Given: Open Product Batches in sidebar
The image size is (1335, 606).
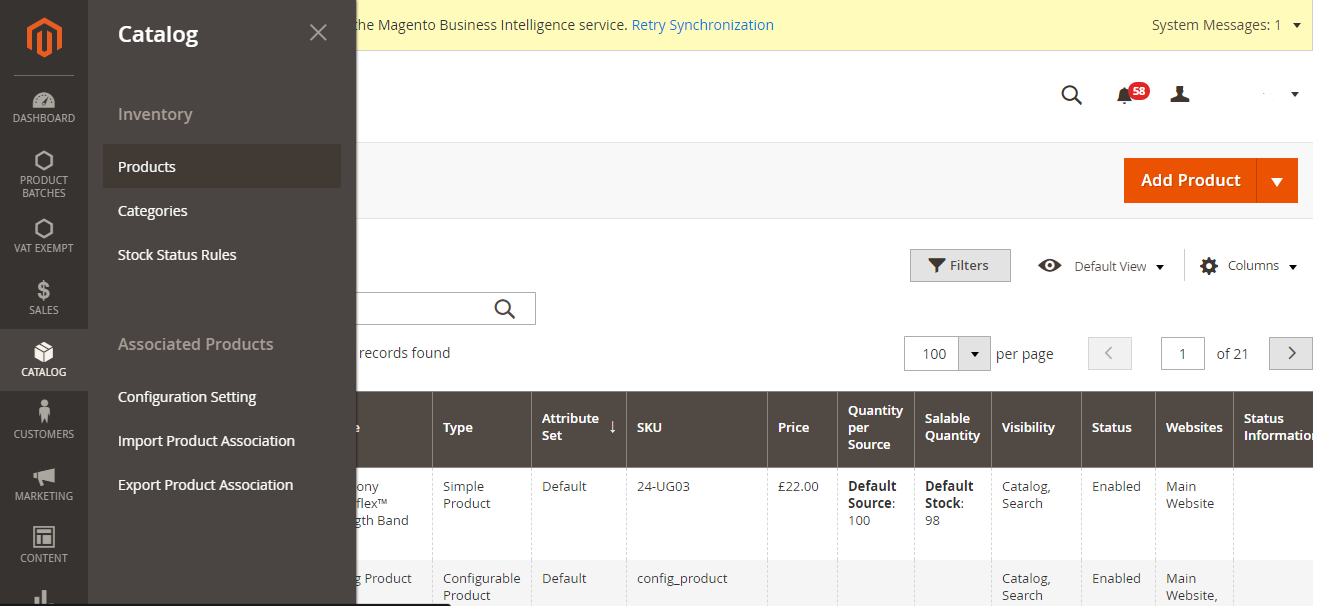Looking at the screenshot, I should click(x=44, y=174).
